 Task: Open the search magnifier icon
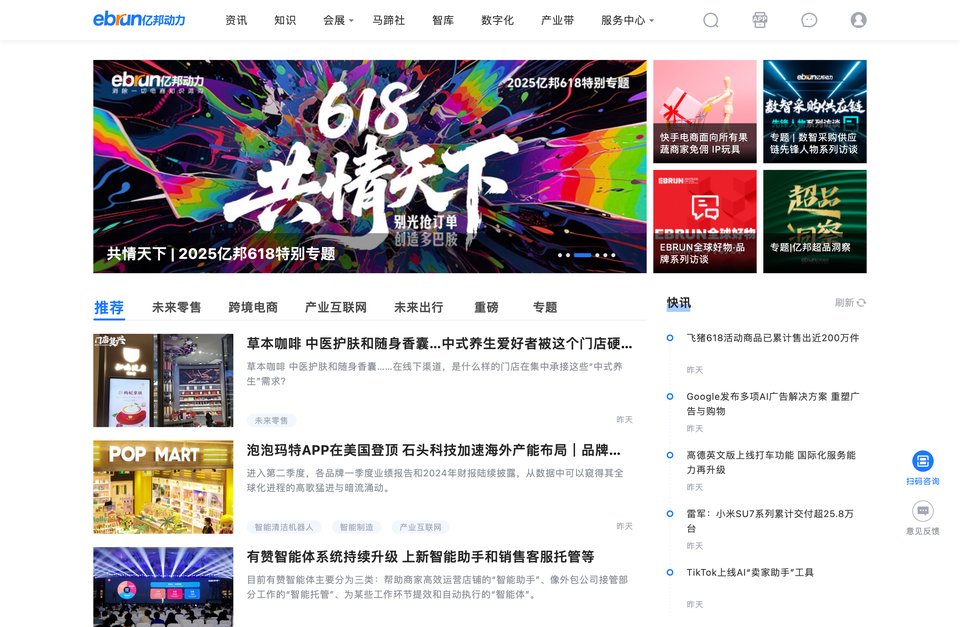711,20
